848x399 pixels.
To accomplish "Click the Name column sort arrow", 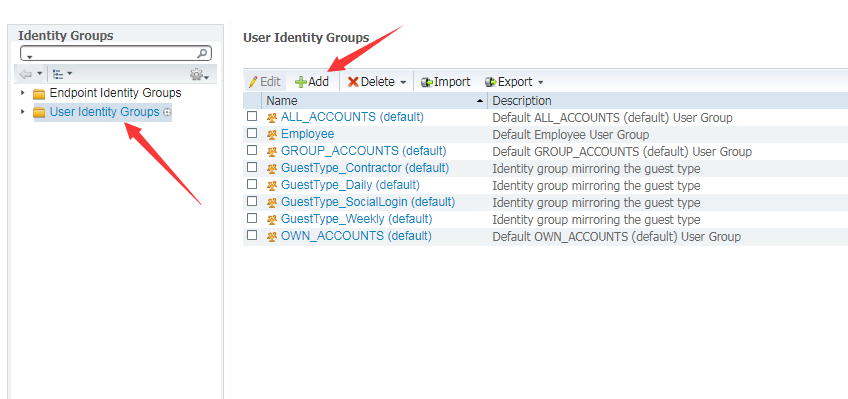I will [479, 101].
